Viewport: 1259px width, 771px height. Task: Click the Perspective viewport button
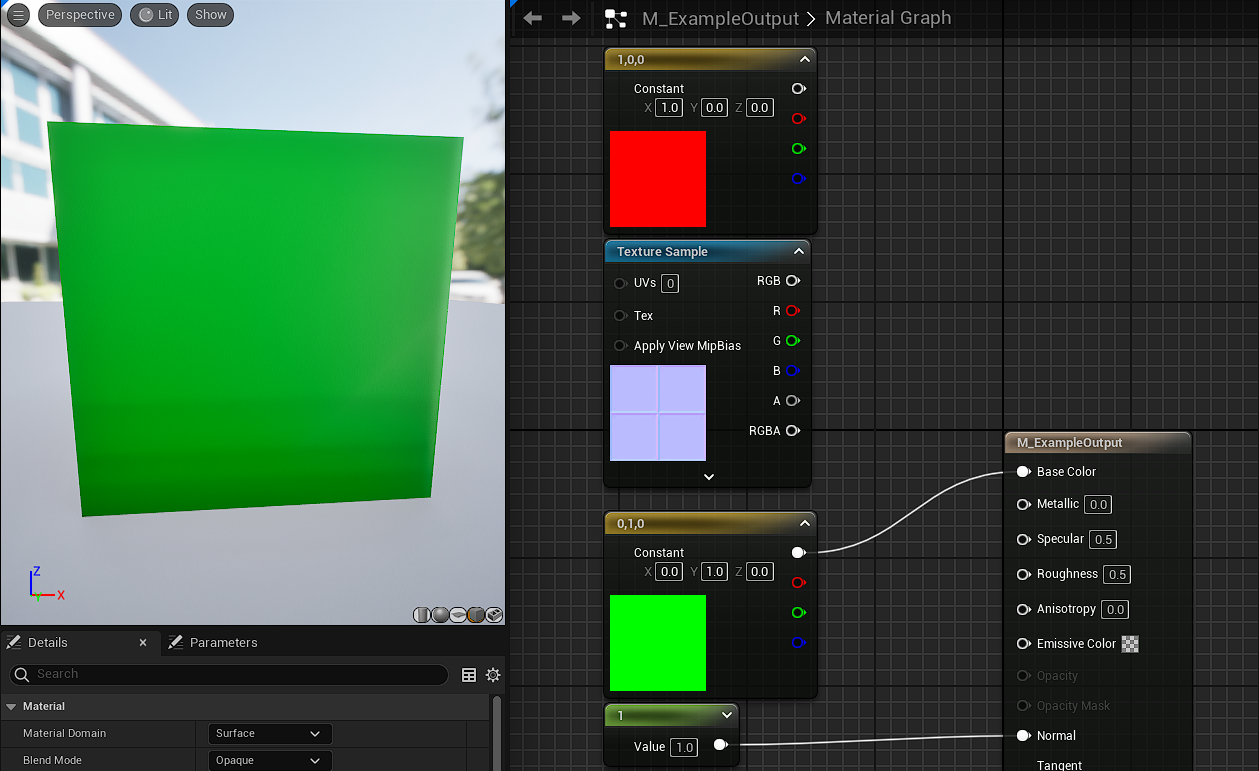pos(80,15)
